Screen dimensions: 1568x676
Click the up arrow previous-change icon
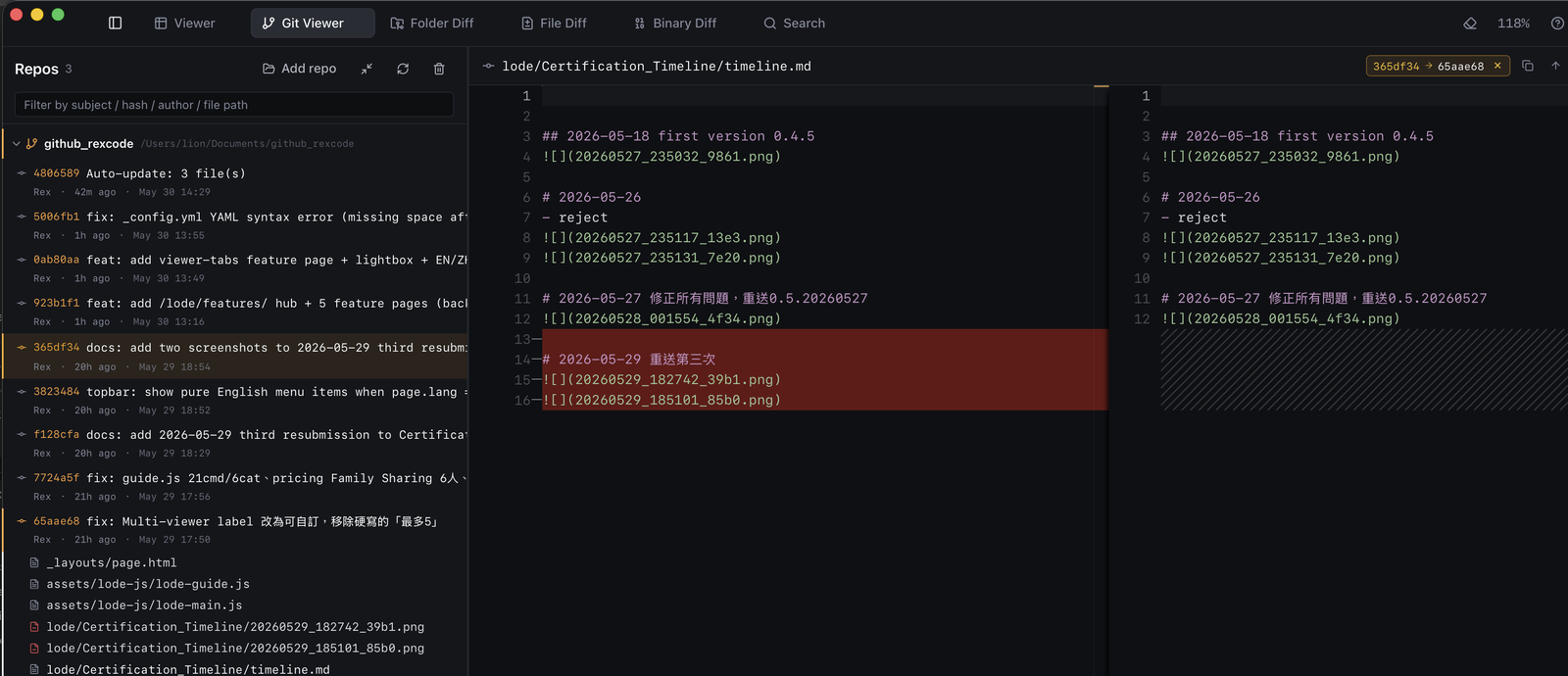pyautogui.click(x=1555, y=66)
